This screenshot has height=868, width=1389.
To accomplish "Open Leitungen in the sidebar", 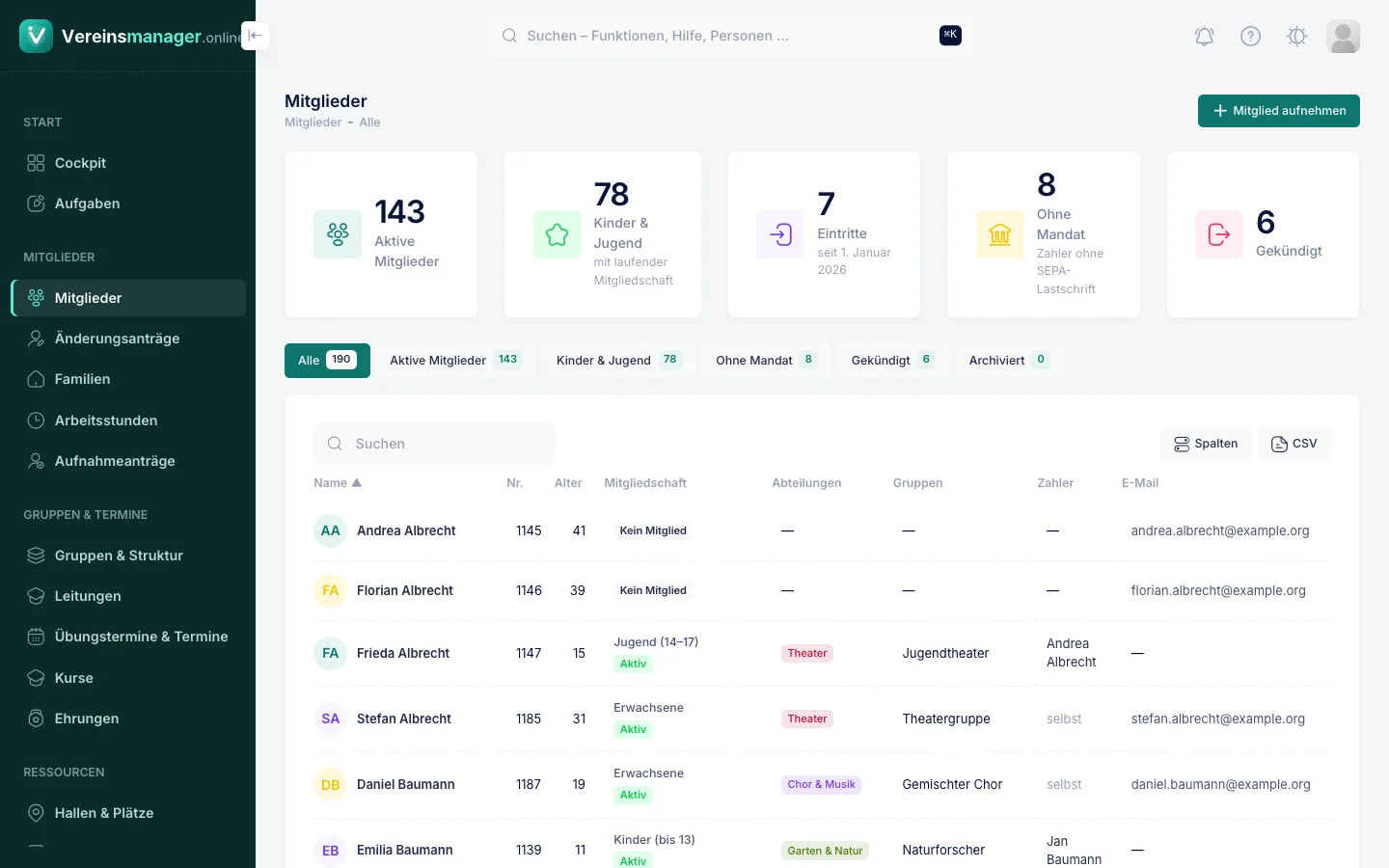I will click(x=128, y=596).
